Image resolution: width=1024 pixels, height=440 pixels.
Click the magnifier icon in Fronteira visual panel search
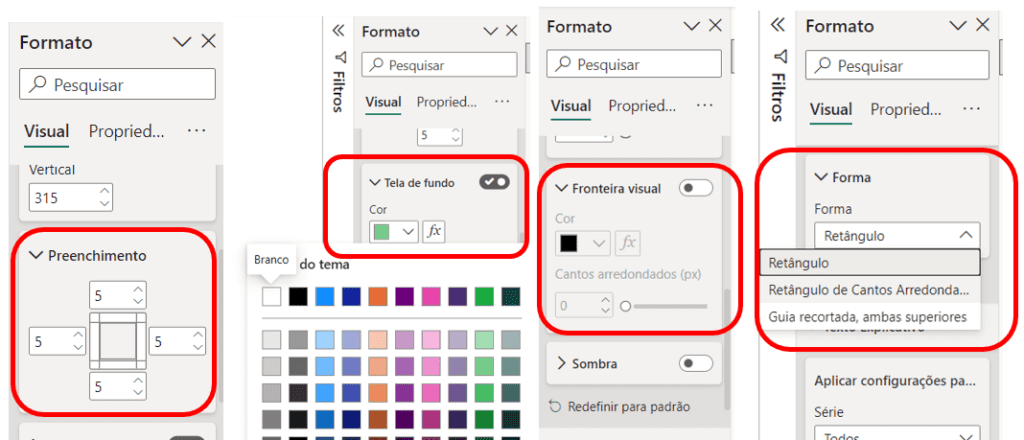564,64
